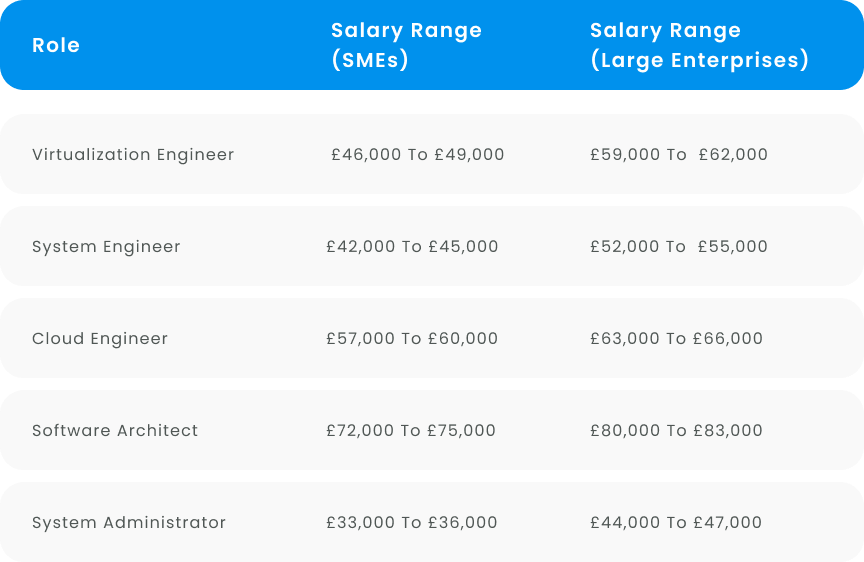Click the £42,000 To £45,000 salary cell
The width and height of the screenshot is (864, 562).
[x=412, y=246]
